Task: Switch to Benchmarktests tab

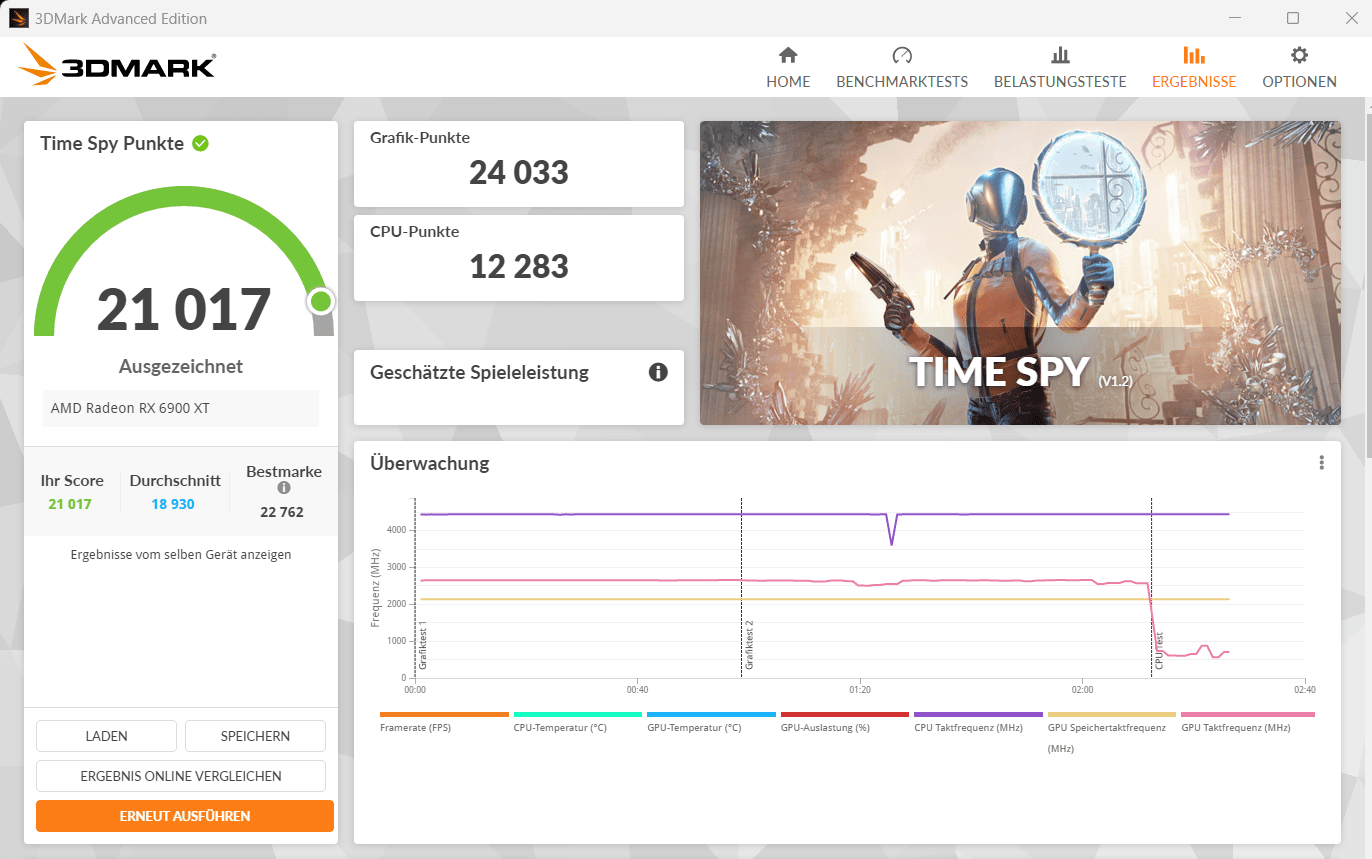Action: (x=902, y=68)
